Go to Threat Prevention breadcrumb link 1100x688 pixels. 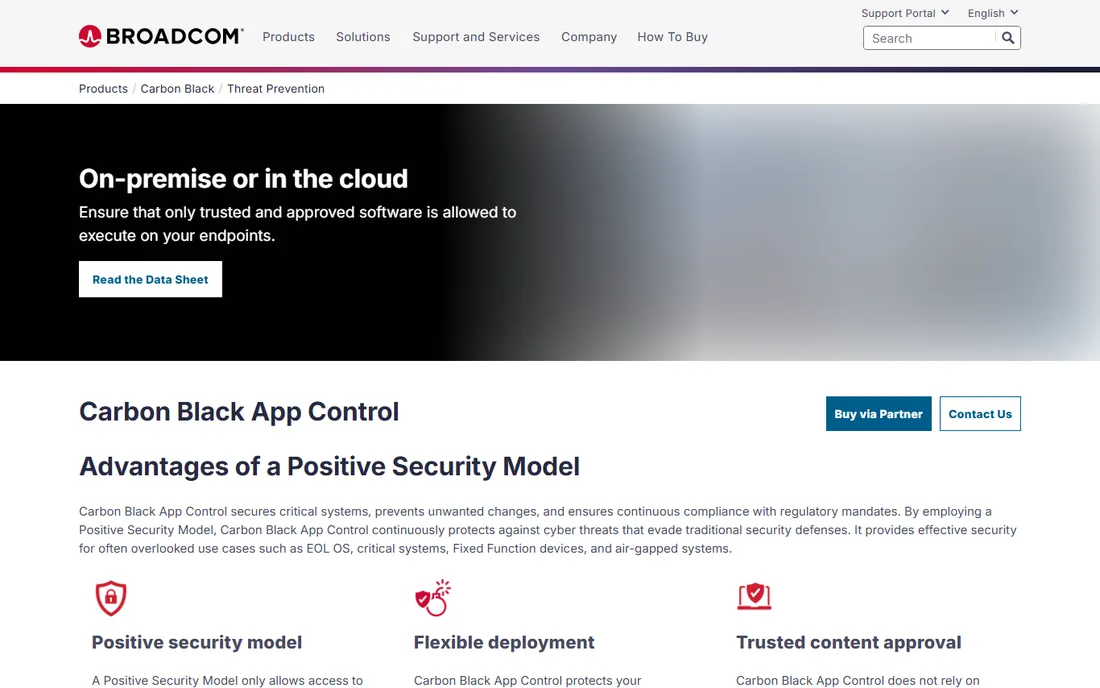pyautogui.click(x=276, y=89)
